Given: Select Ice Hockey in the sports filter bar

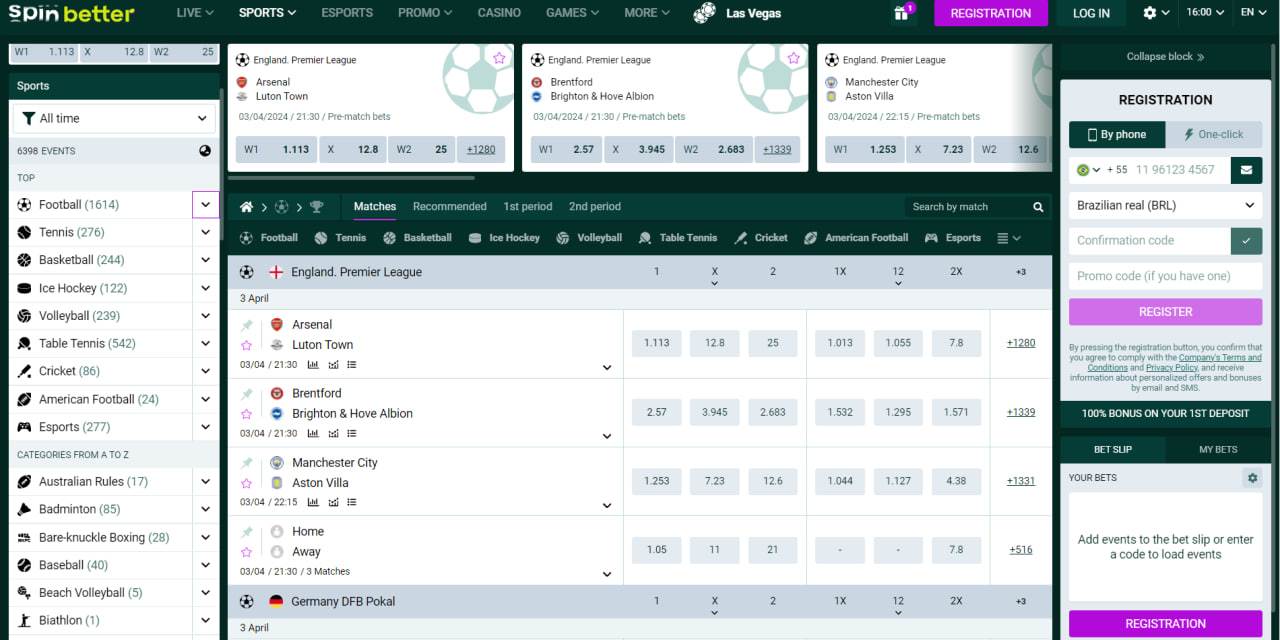Looking at the screenshot, I should point(504,238).
